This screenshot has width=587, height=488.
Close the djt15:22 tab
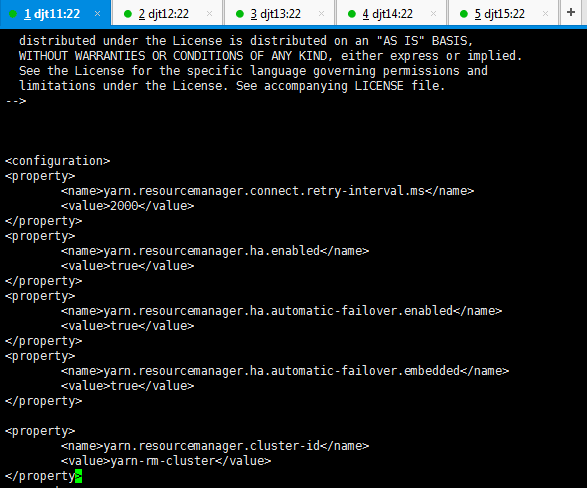(x=545, y=14)
